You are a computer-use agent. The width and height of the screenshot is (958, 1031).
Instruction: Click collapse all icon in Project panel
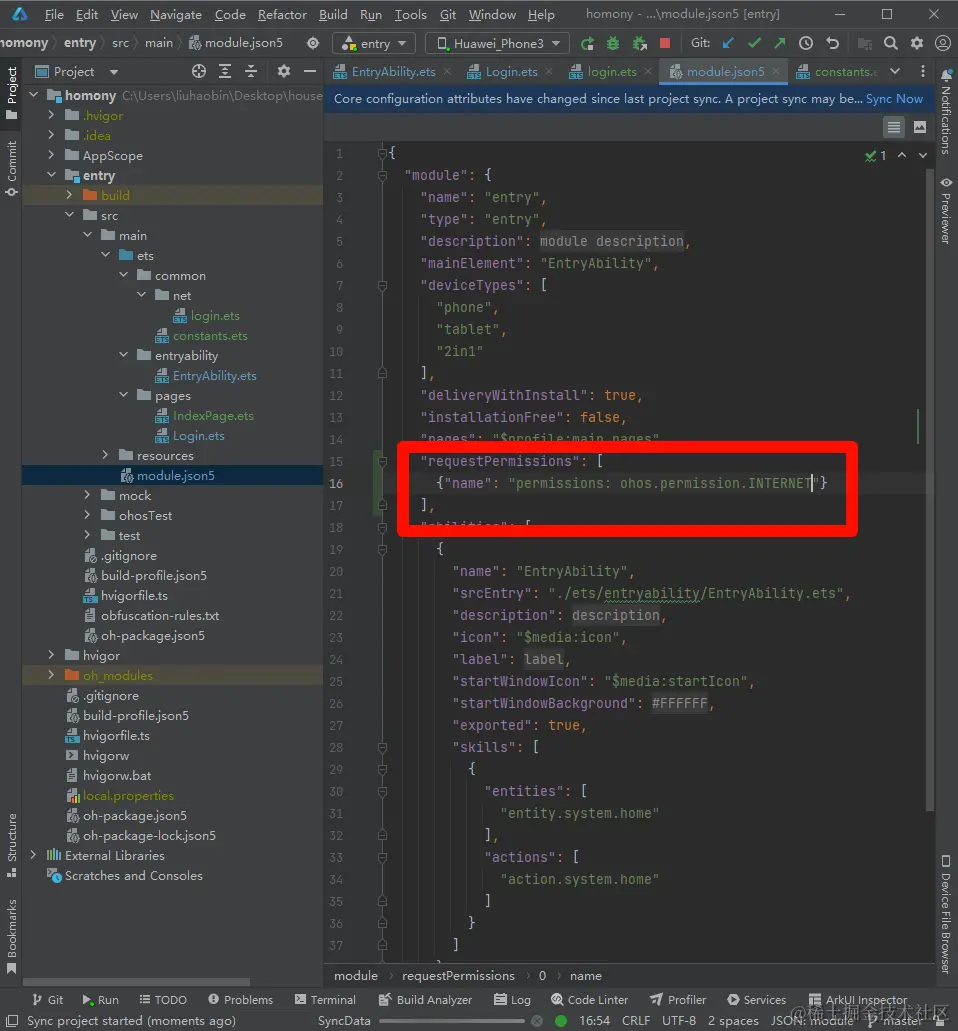click(251, 71)
